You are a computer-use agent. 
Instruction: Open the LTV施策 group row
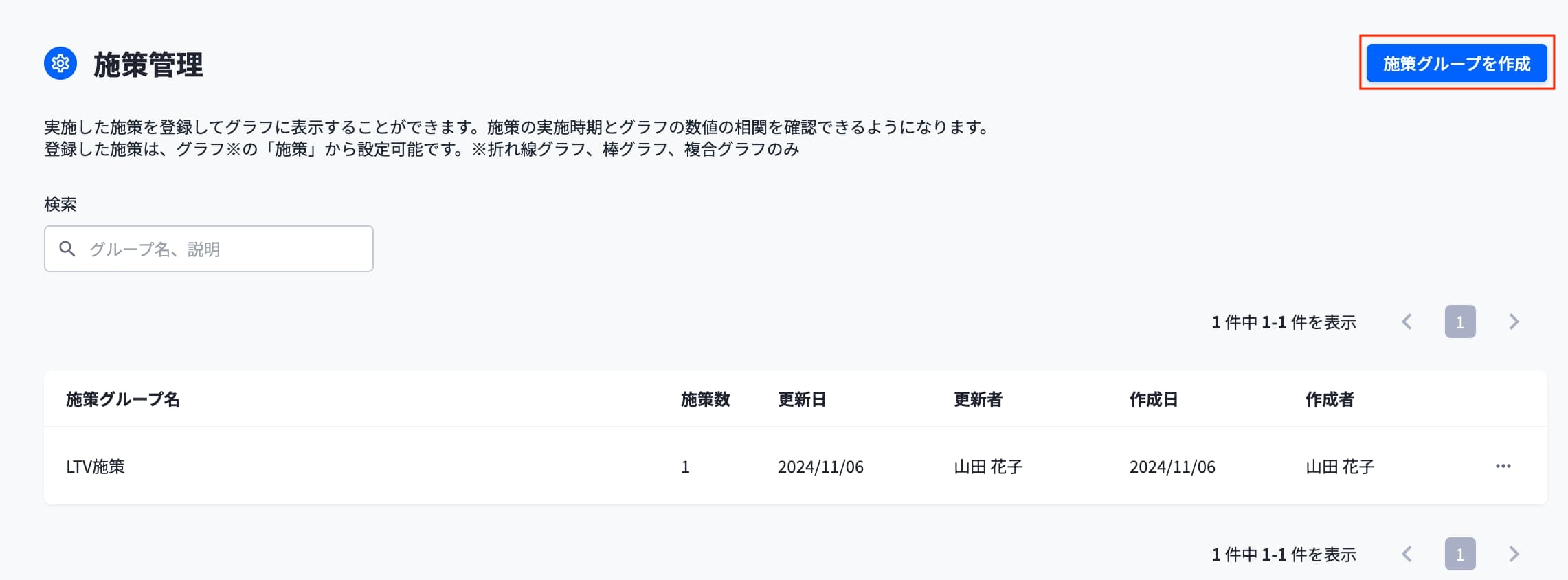[x=796, y=466]
